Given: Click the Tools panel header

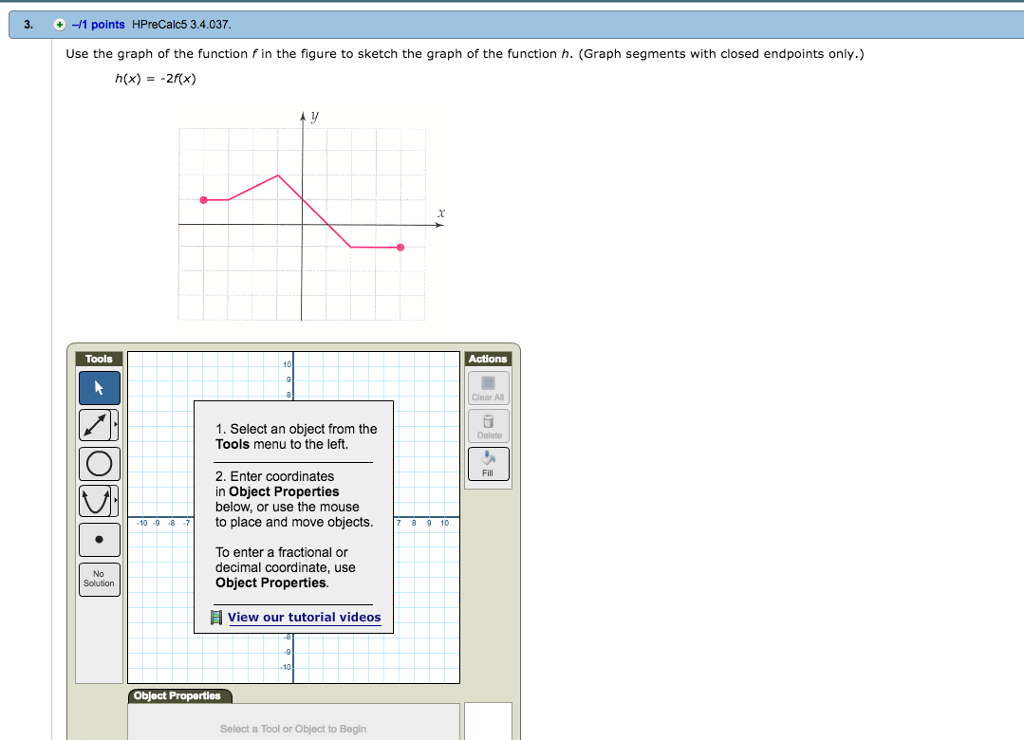Looking at the screenshot, I should (97, 358).
